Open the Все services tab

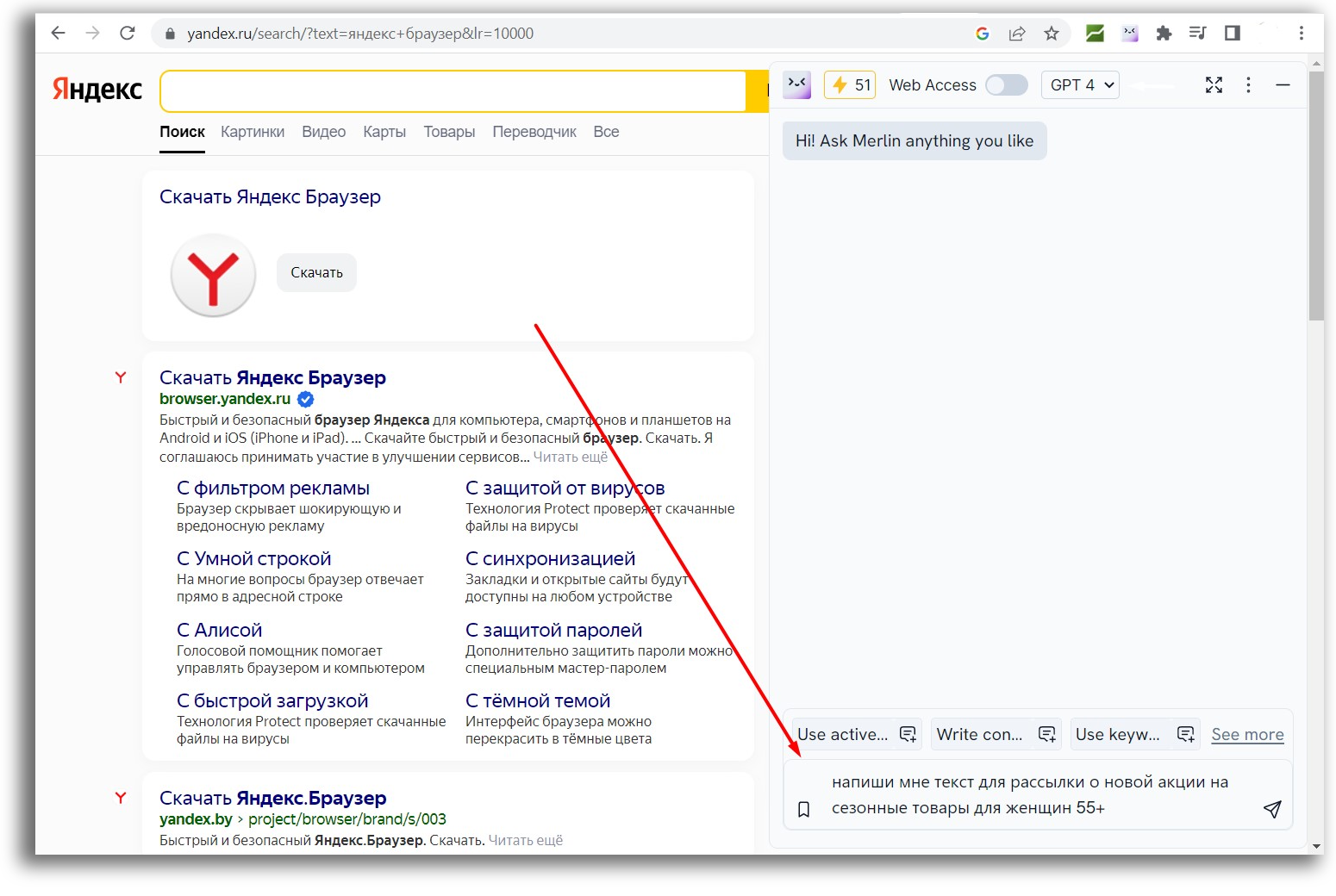(x=606, y=132)
